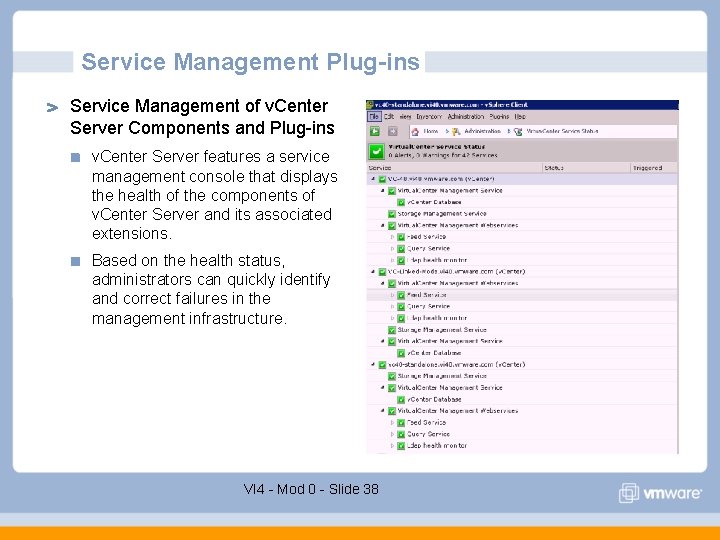Click '0 Alerts, 0 Warnings' summary text
Viewport: 720px width, 540px height.
click(x=443, y=156)
